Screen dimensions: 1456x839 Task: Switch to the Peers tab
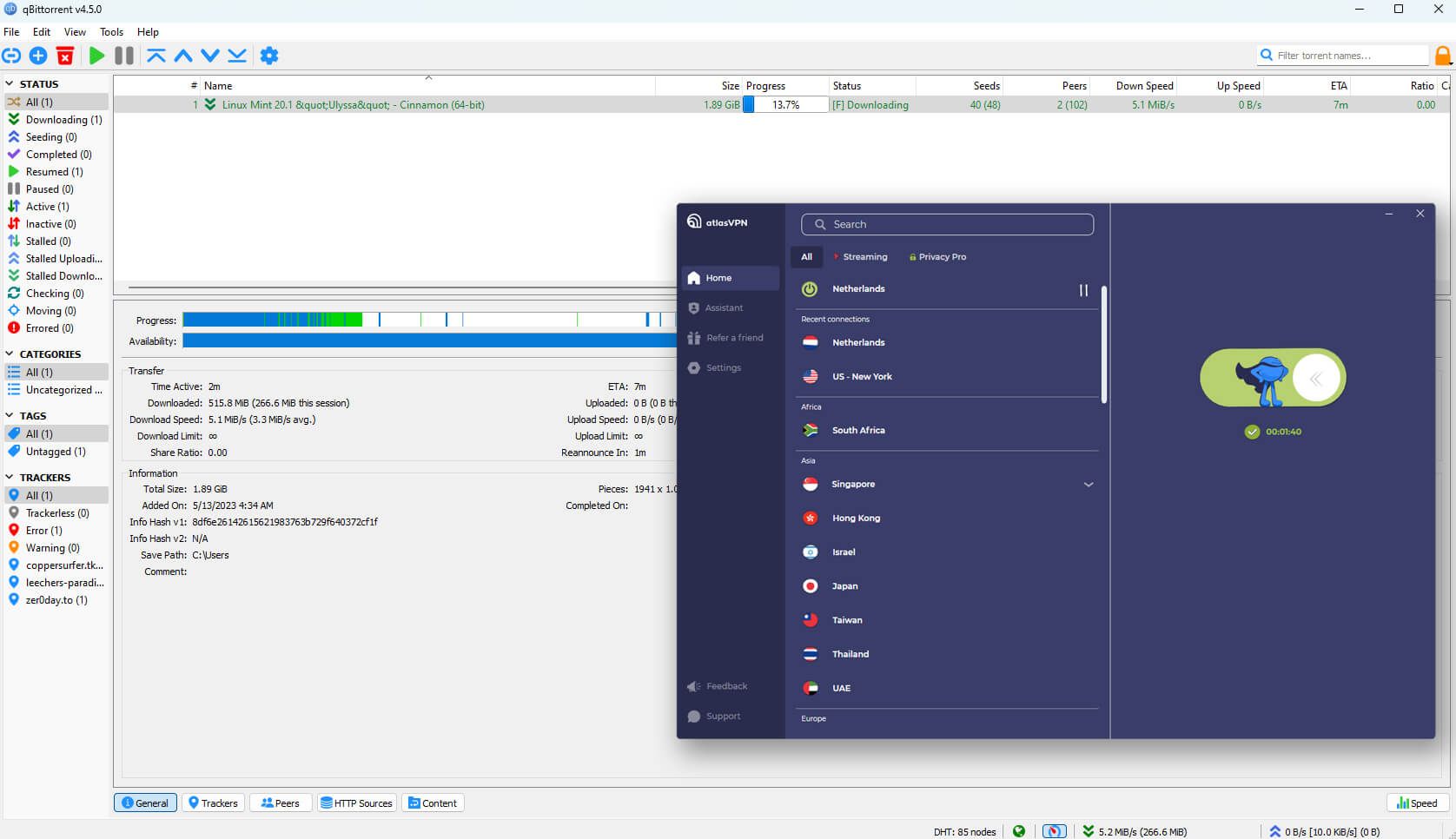coord(281,803)
